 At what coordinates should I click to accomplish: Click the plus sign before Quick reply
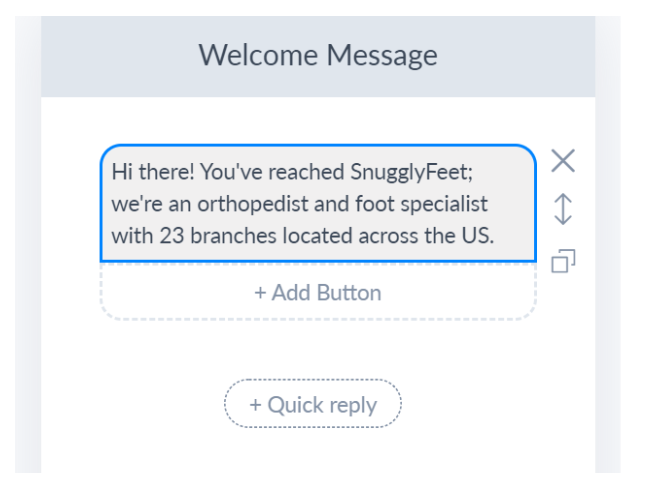(x=255, y=405)
